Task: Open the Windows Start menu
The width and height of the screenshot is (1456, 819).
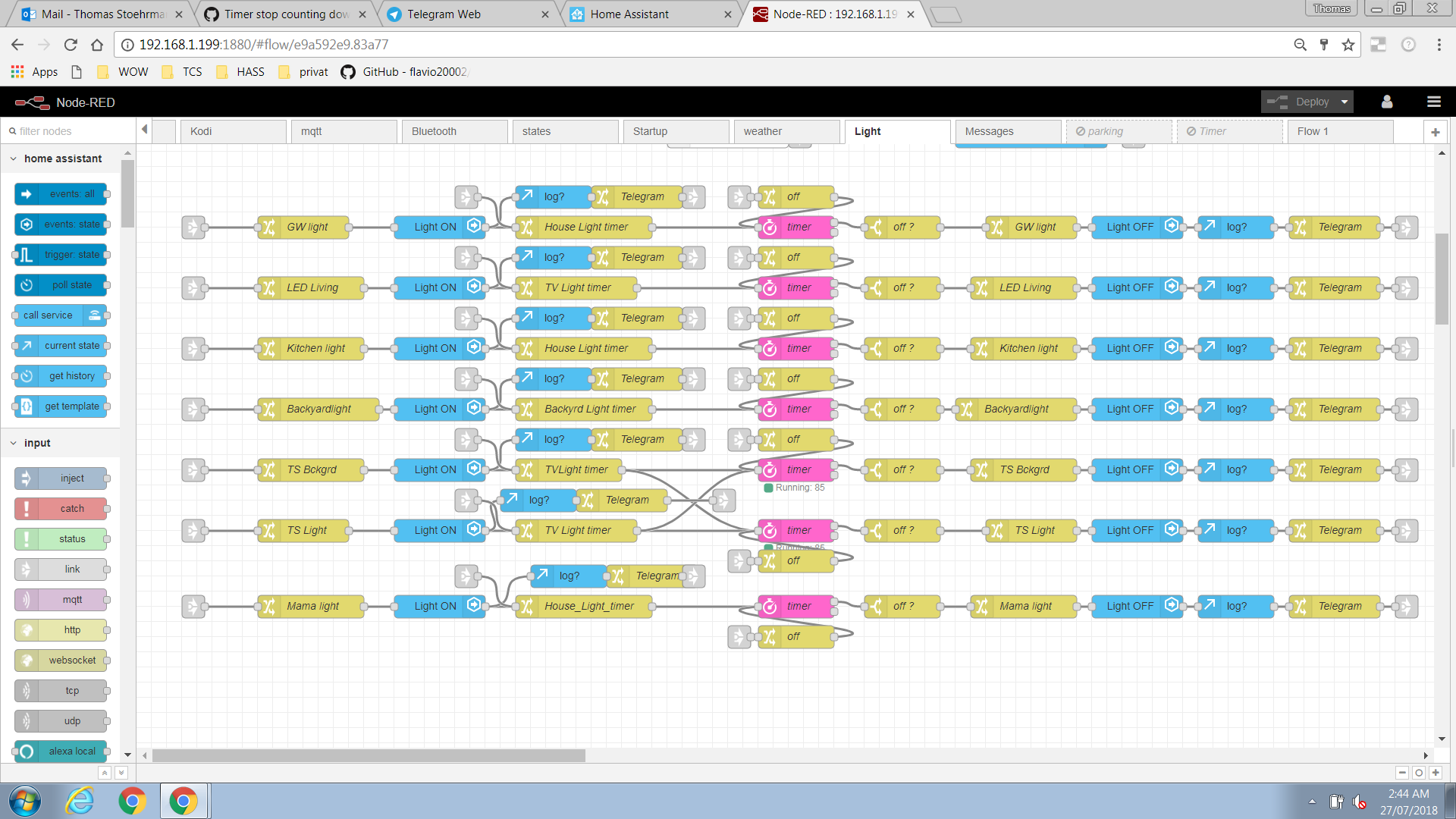Action: click(x=25, y=802)
